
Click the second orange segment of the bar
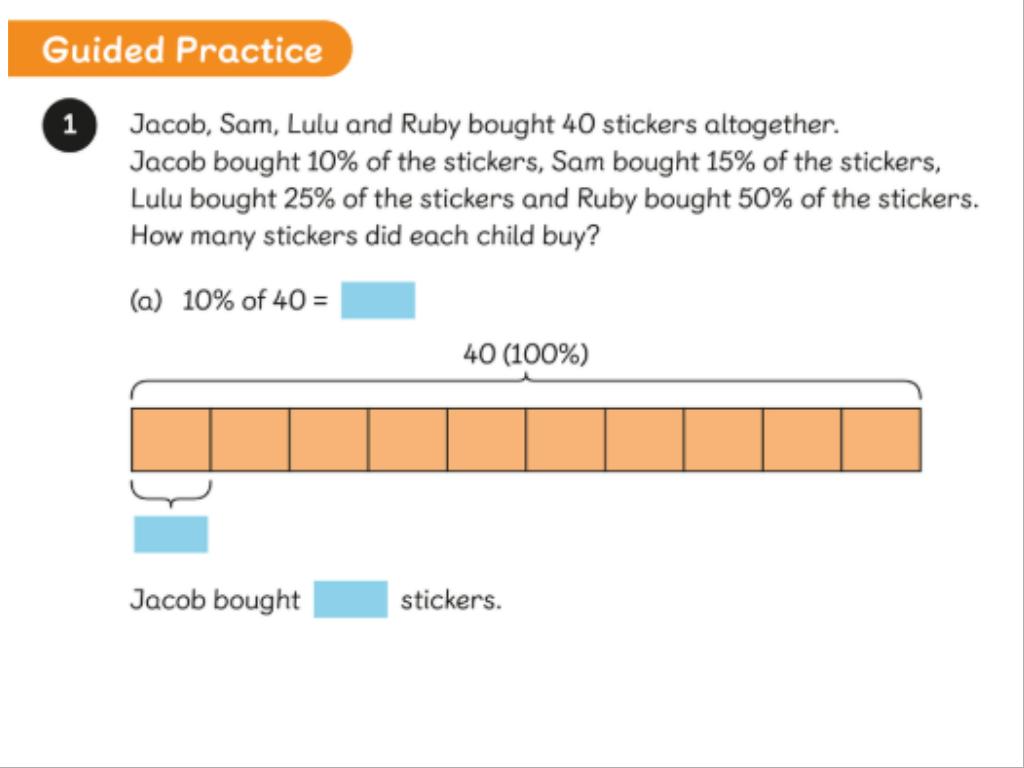[250, 439]
